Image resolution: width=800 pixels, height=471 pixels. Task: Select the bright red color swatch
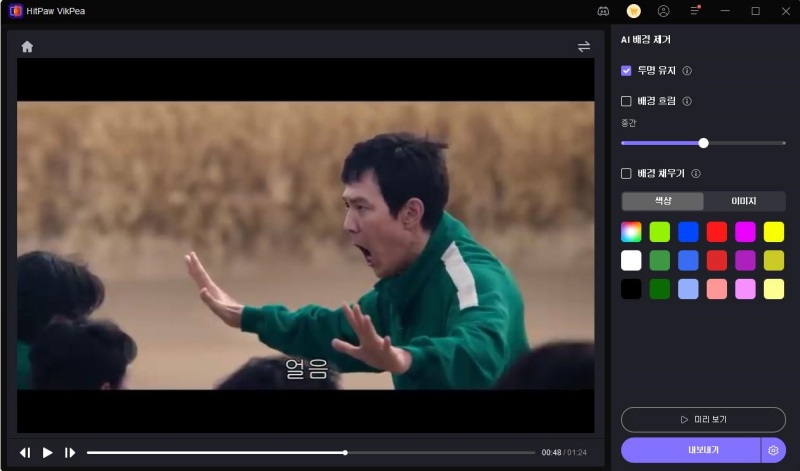717,232
